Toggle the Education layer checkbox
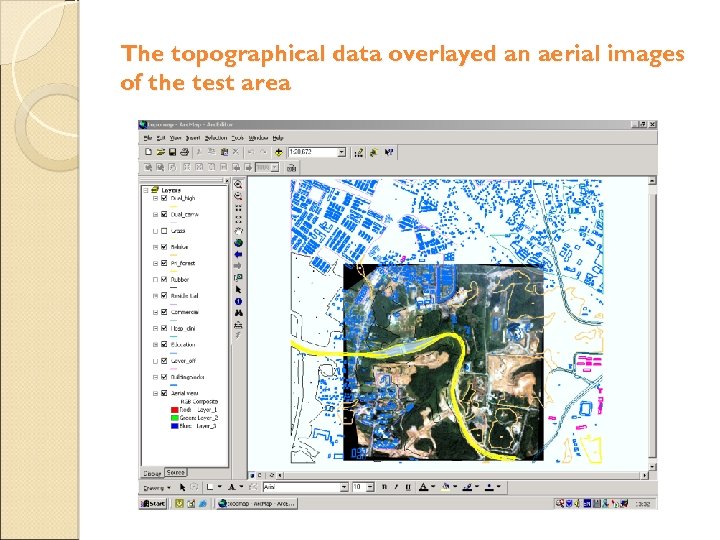720x540 pixels. pos(164,344)
